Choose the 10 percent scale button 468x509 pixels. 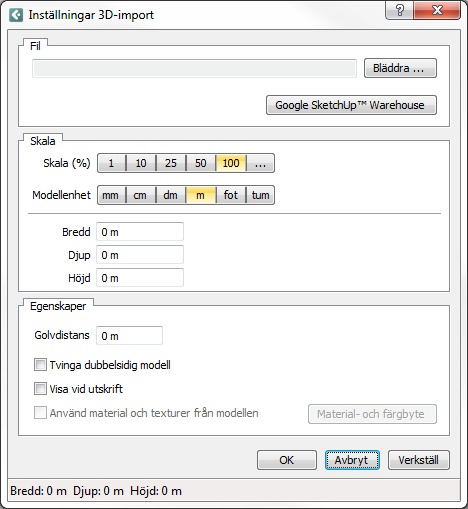click(141, 163)
